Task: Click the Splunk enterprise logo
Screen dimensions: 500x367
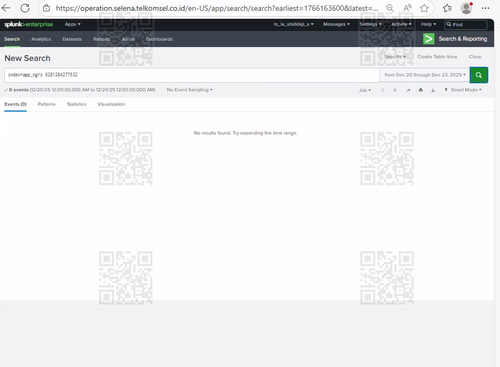Action: [x=29, y=24]
